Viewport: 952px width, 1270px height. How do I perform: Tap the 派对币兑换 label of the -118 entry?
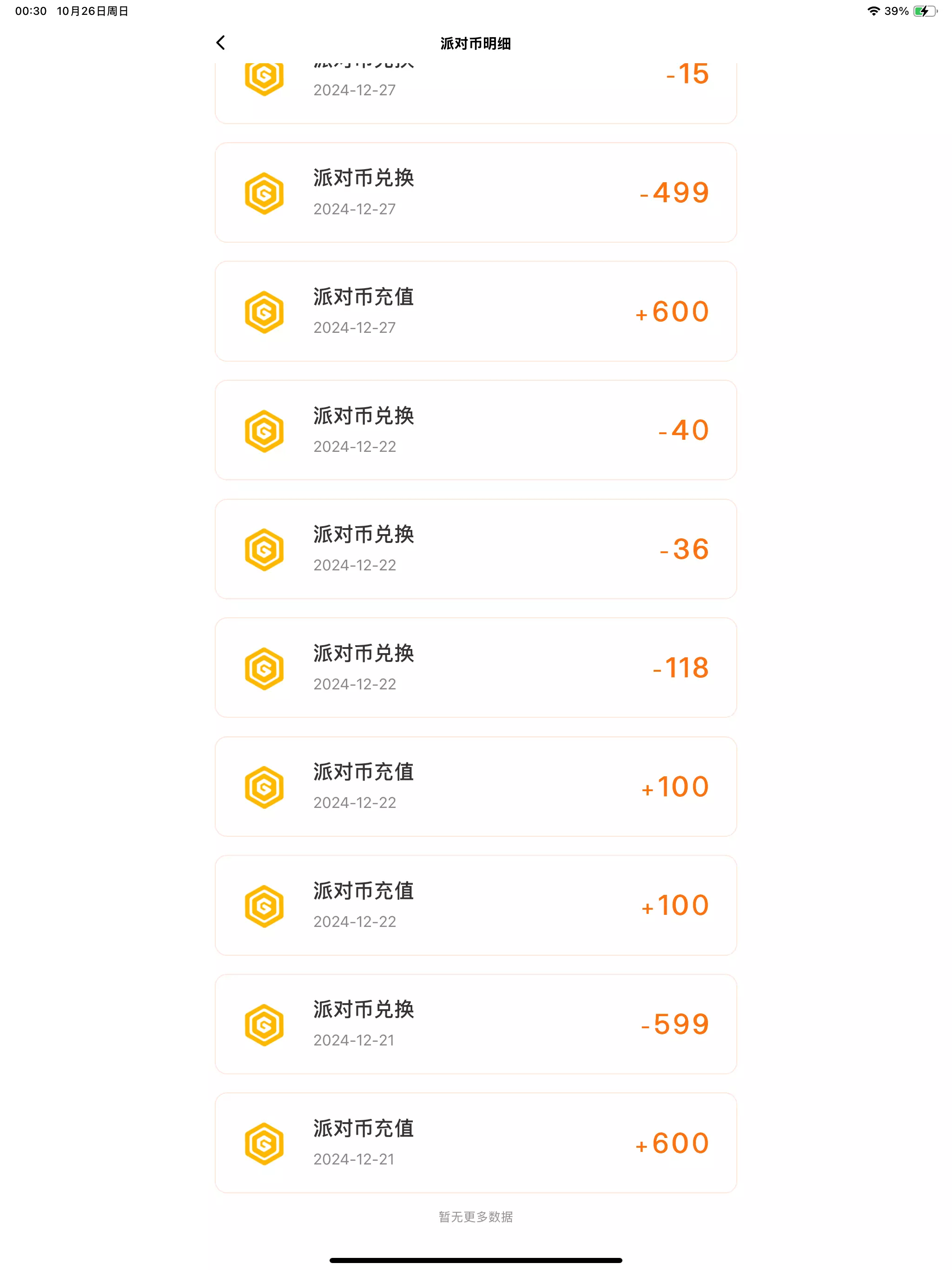click(364, 654)
